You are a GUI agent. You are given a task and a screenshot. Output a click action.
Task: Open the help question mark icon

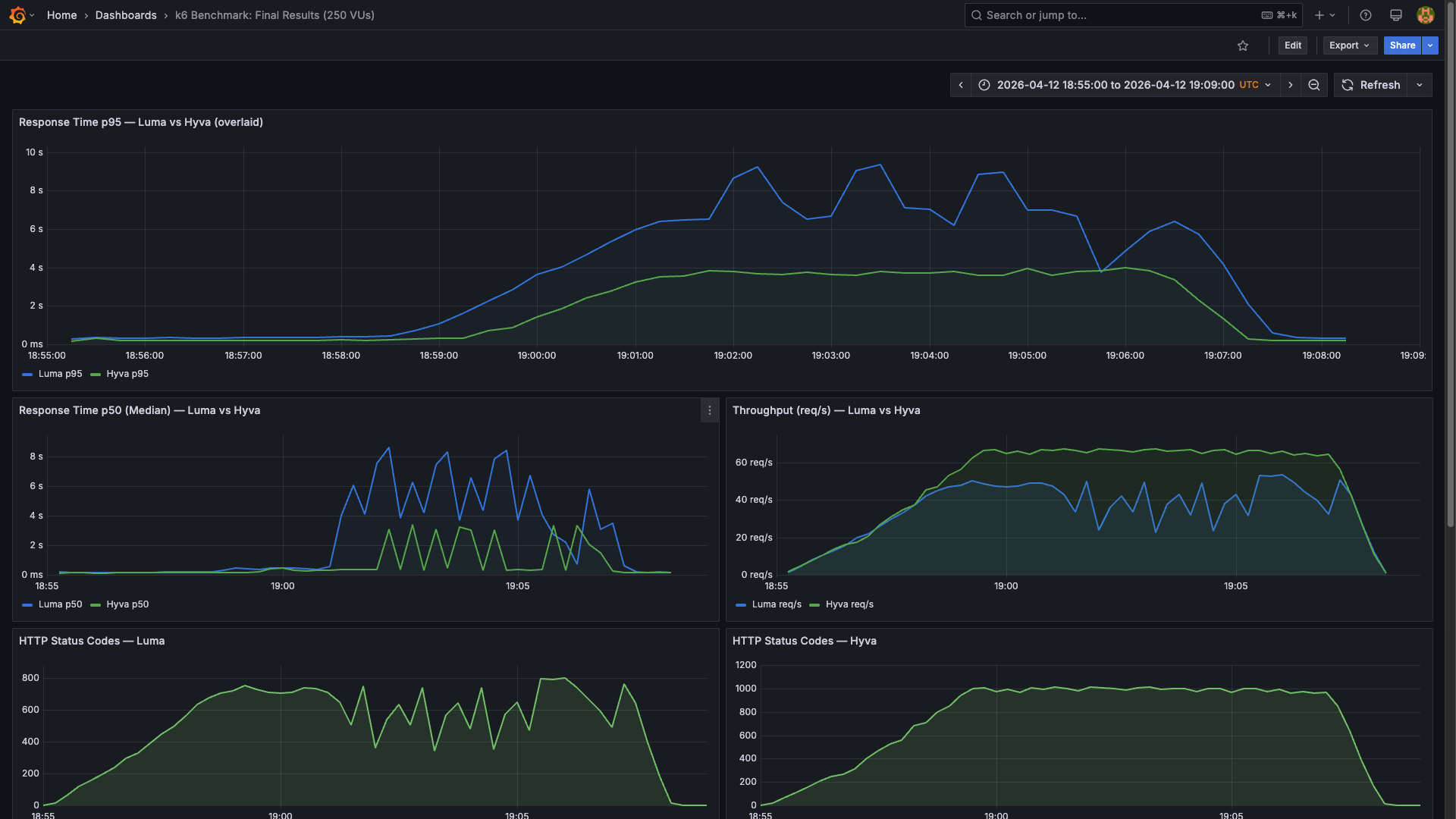[1366, 15]
